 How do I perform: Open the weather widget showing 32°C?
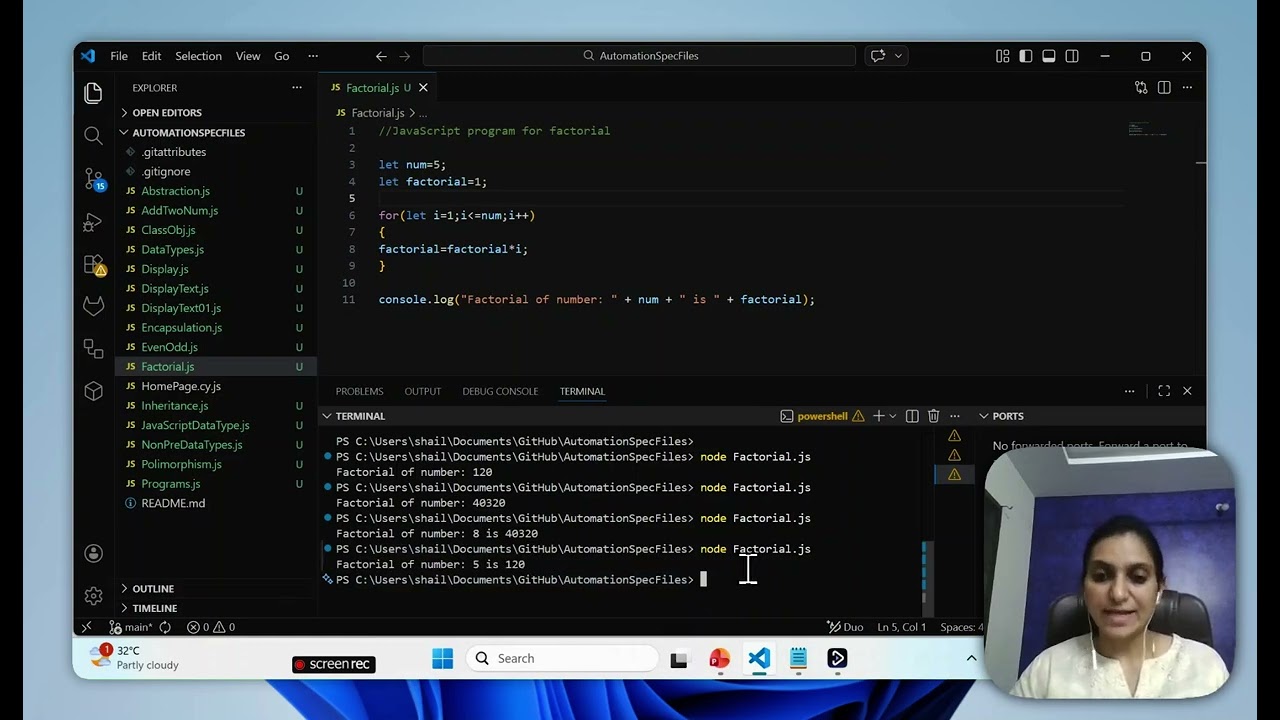(x=133, y=657)
